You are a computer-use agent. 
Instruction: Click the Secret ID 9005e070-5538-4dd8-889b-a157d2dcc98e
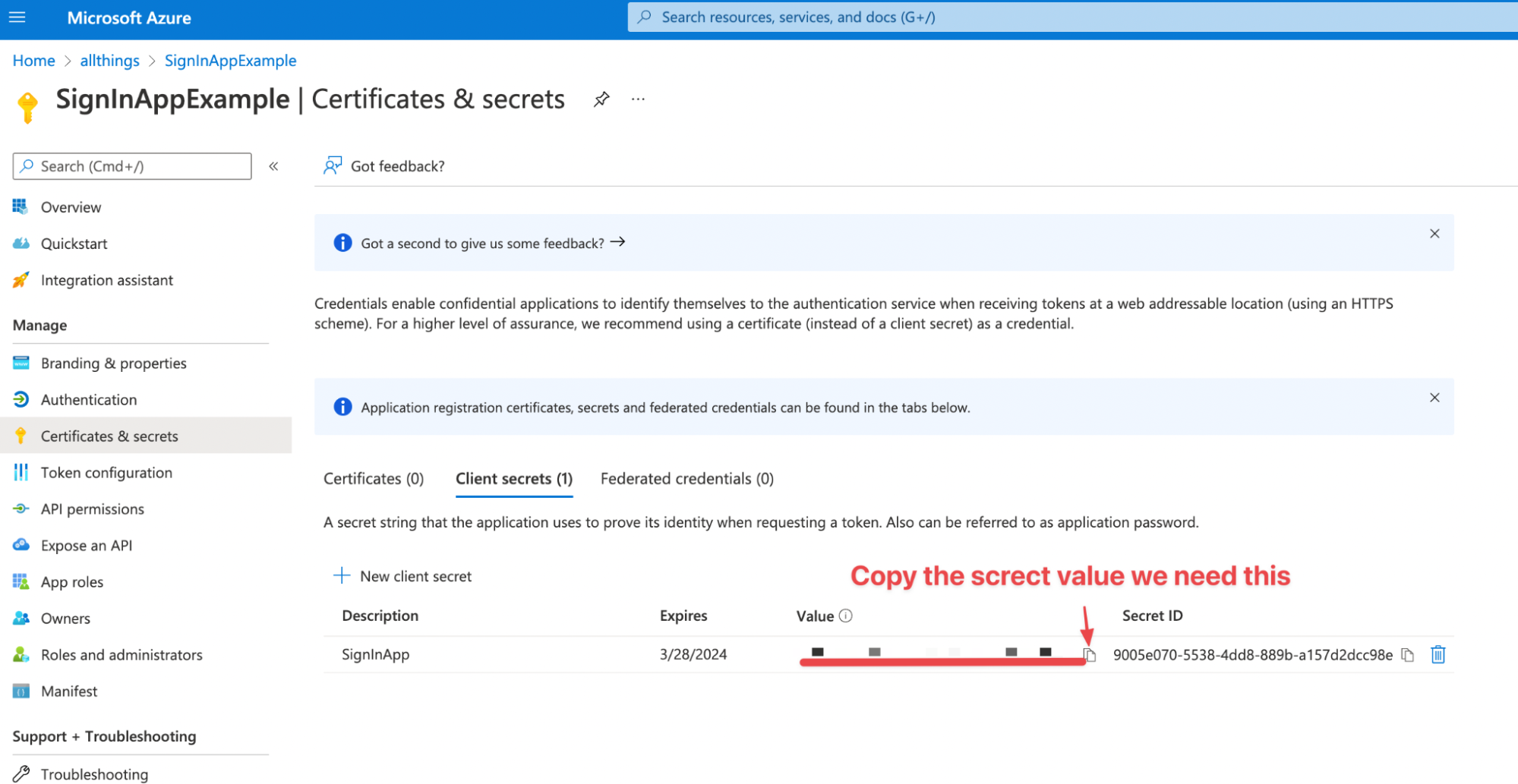point(1252,655)
